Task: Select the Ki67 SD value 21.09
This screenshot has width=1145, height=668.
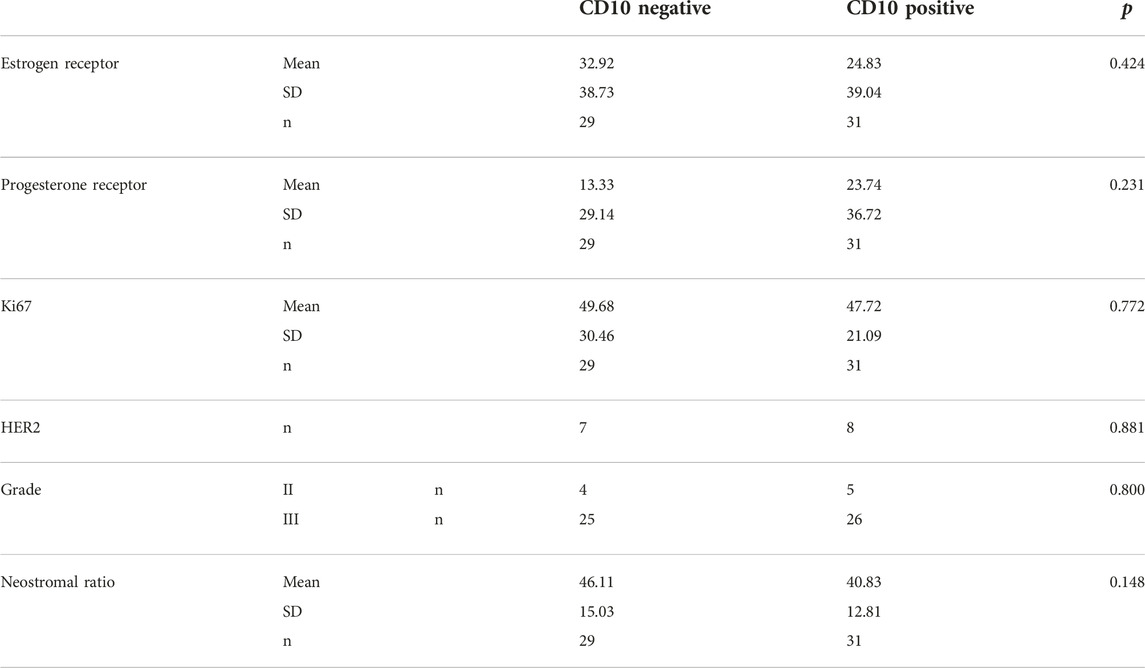Action: pyautogui.click(x=864, y=336)
